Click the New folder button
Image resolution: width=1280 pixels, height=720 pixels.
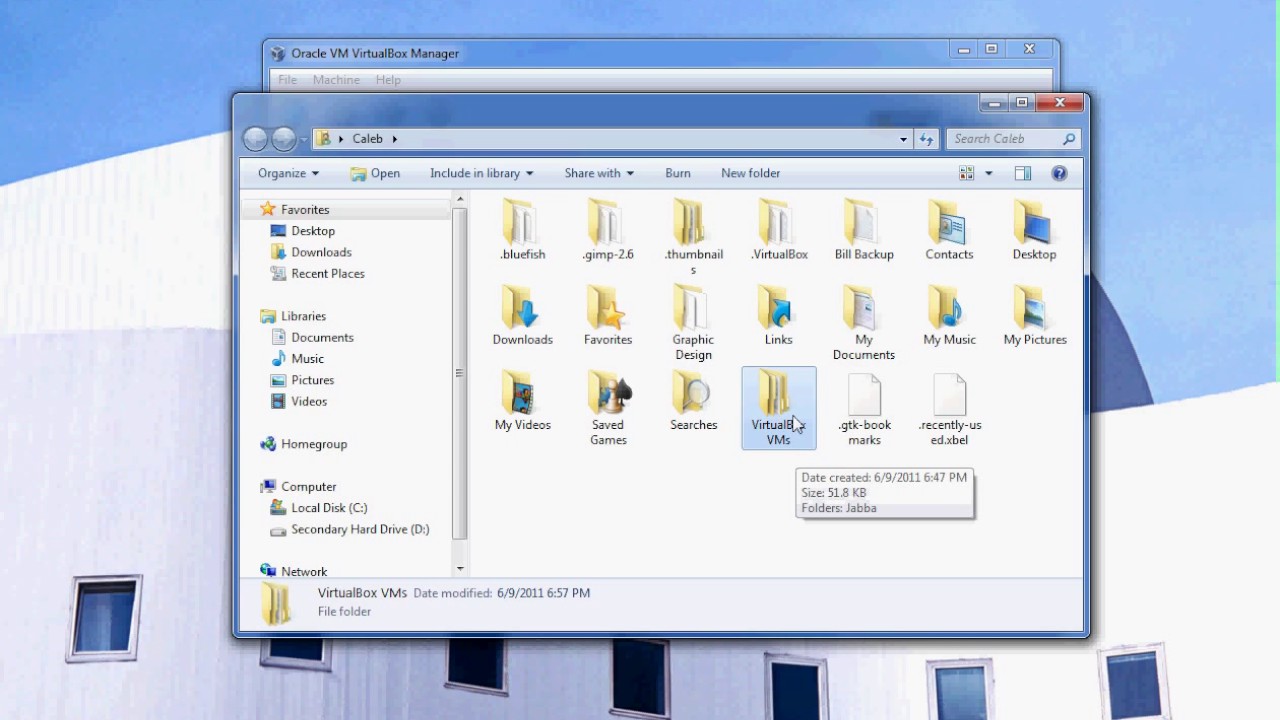coord(750,173)
